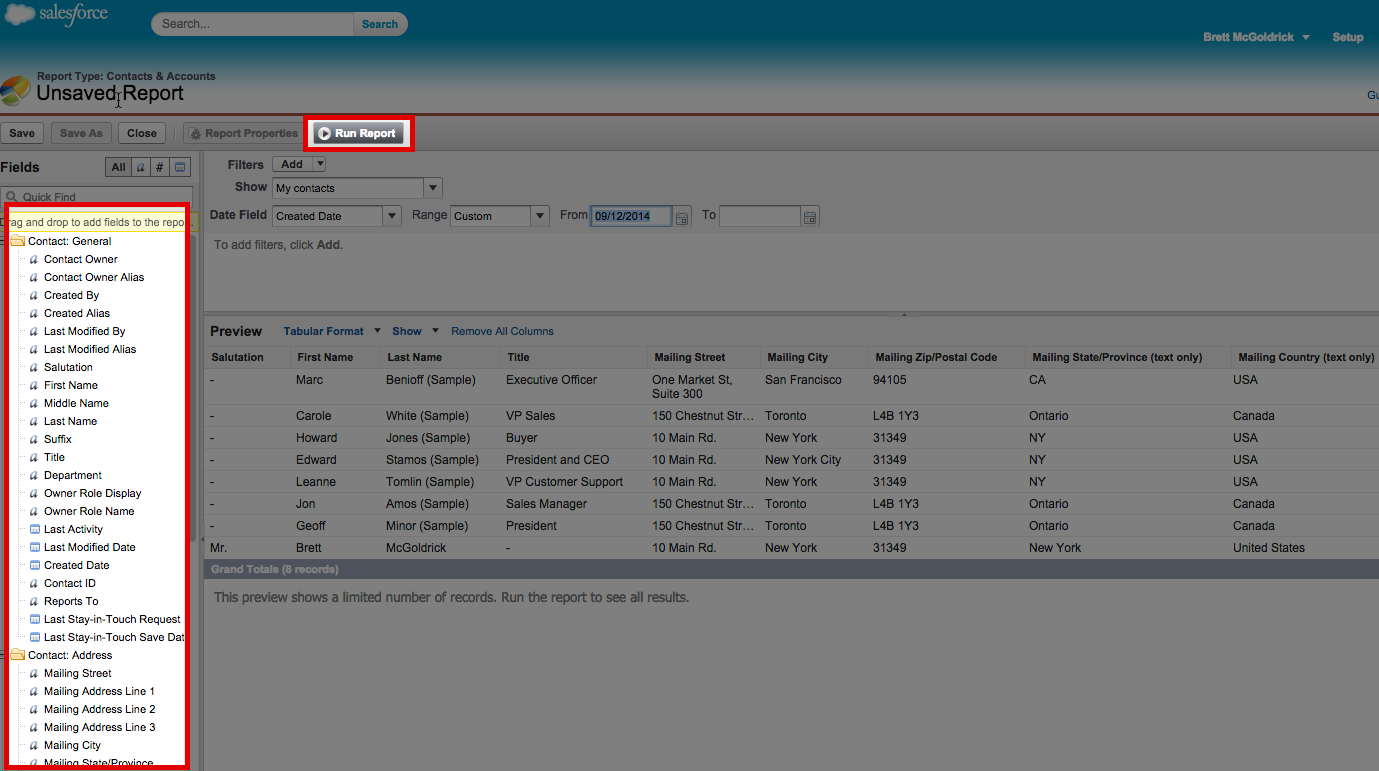
Task: Open Report Properties
Action: click(x=243, y=133)
